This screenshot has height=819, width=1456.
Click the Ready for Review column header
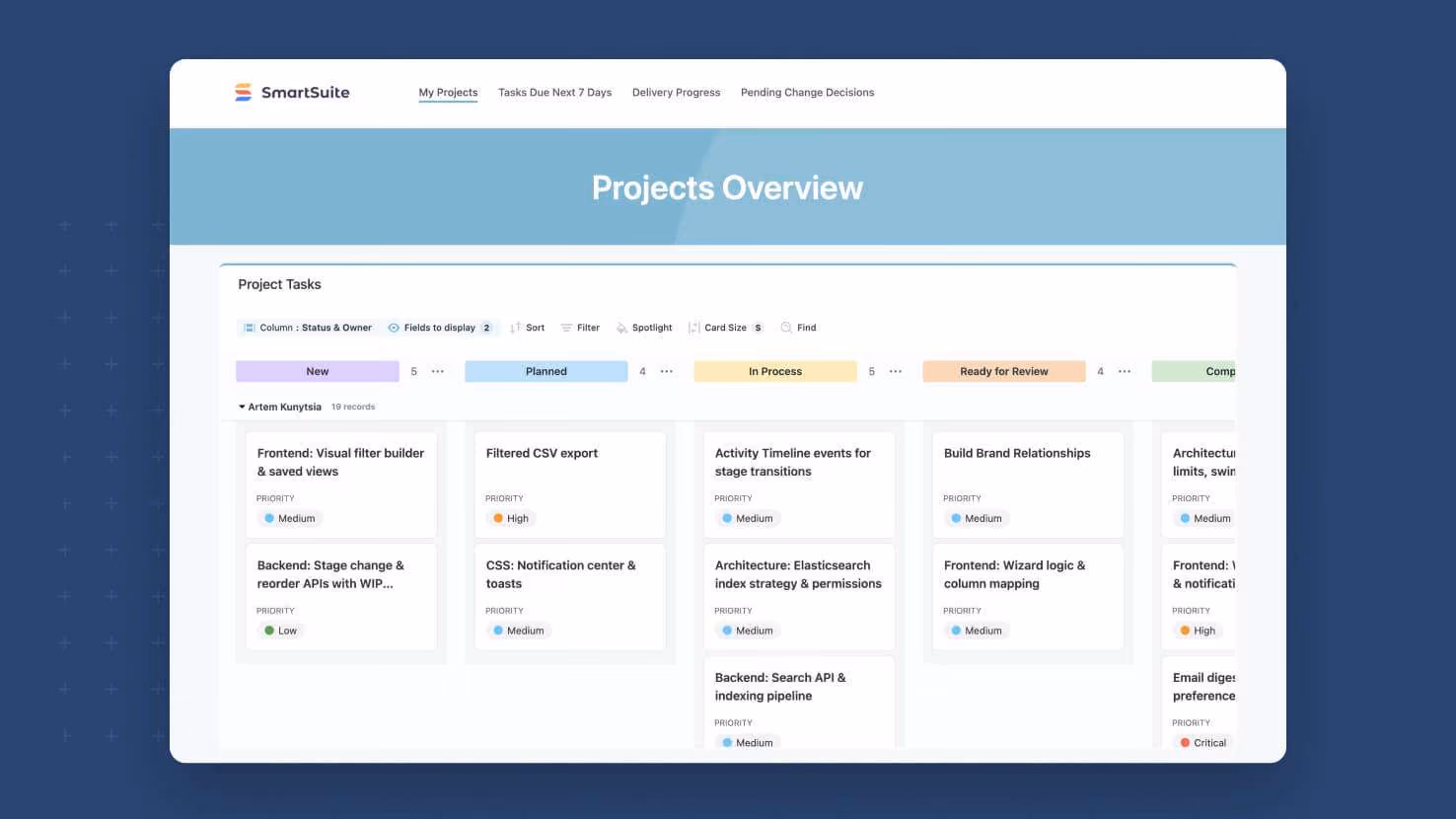[1004, 371]
